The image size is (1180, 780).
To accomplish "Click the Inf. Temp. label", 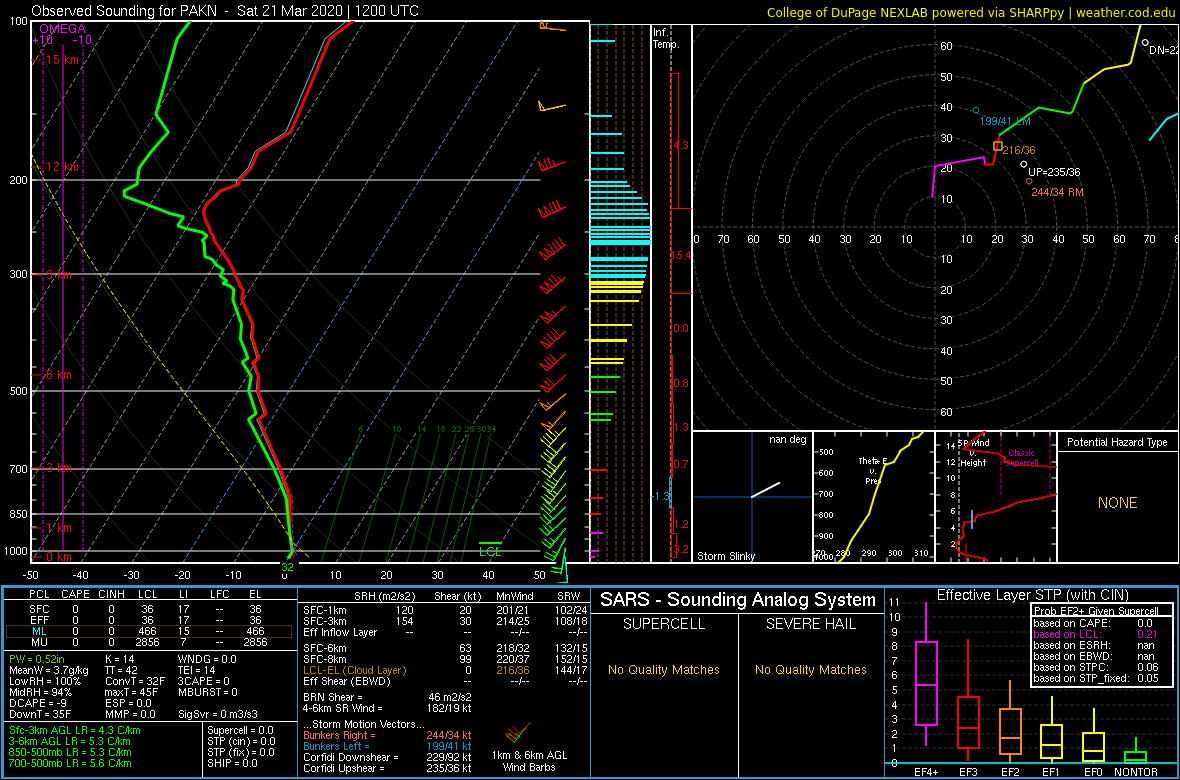I will [x=666, y=38].
